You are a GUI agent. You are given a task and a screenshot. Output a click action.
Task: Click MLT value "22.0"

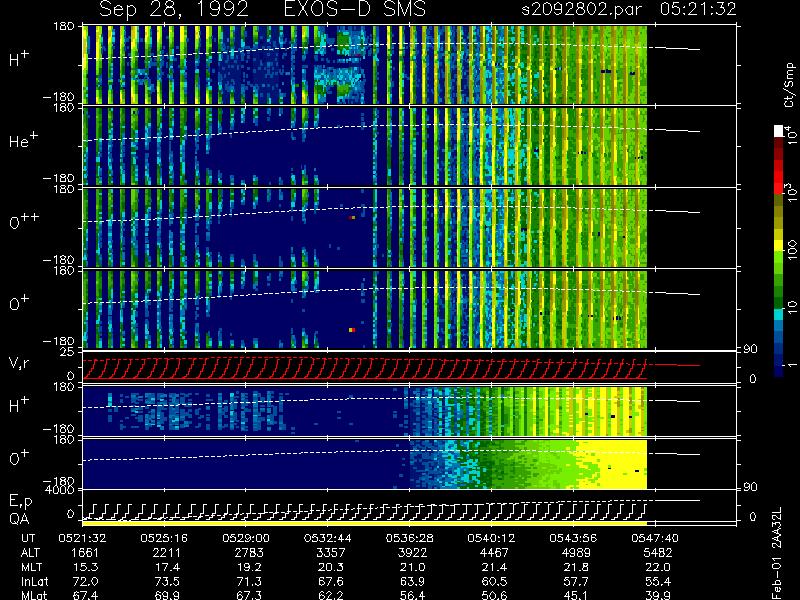point(659,567)
